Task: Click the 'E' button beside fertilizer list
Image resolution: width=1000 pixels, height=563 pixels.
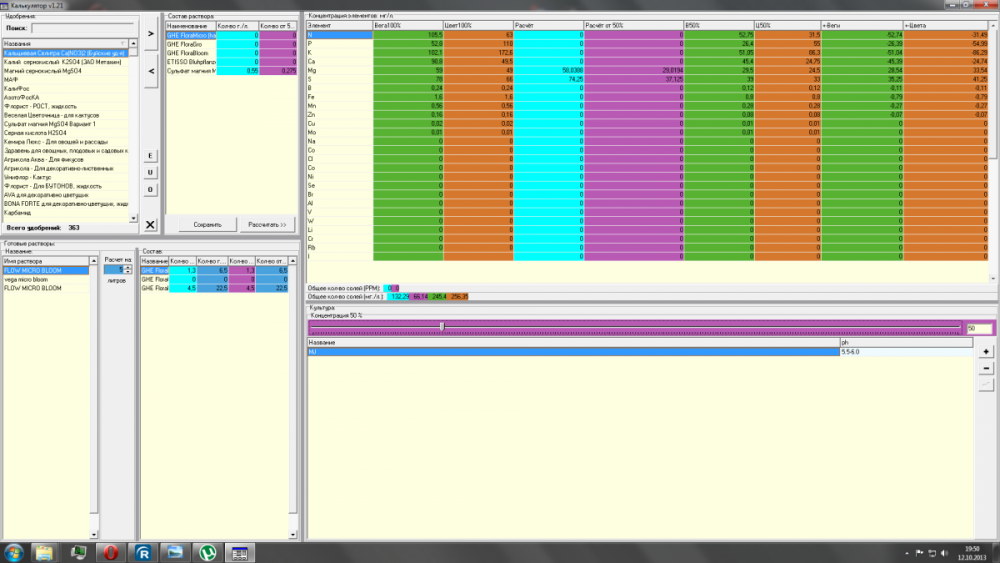Action: (151, 156)
